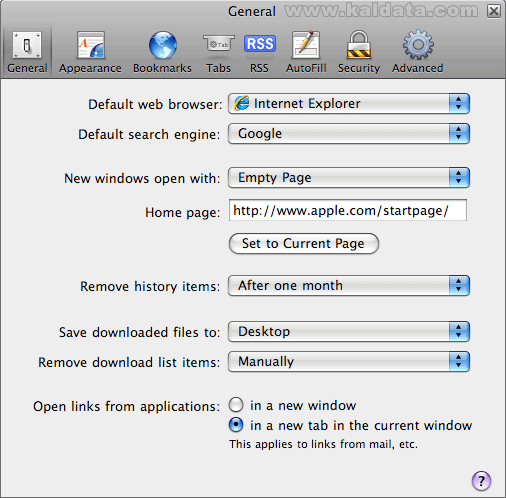The image size is (506, 498).
Task: Open the Remove download list items dropdown
Action: (349, 362)
